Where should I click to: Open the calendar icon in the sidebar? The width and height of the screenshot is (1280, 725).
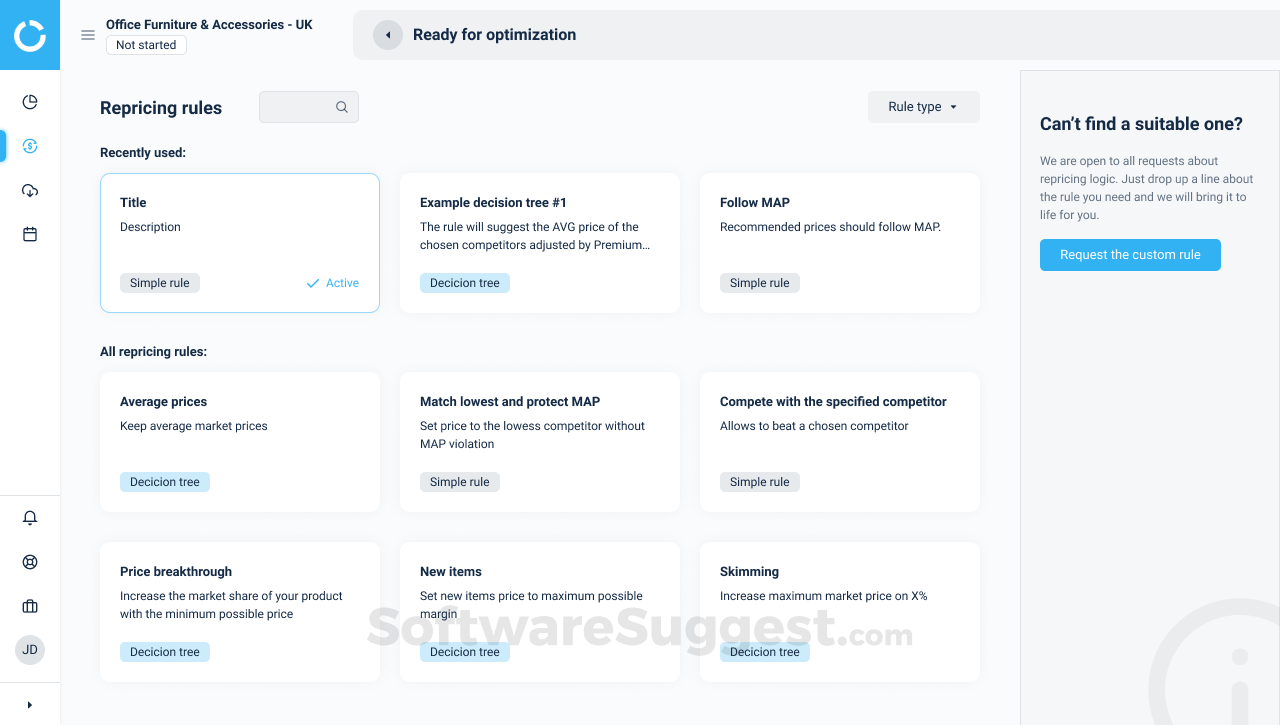(x=30, y=234)
